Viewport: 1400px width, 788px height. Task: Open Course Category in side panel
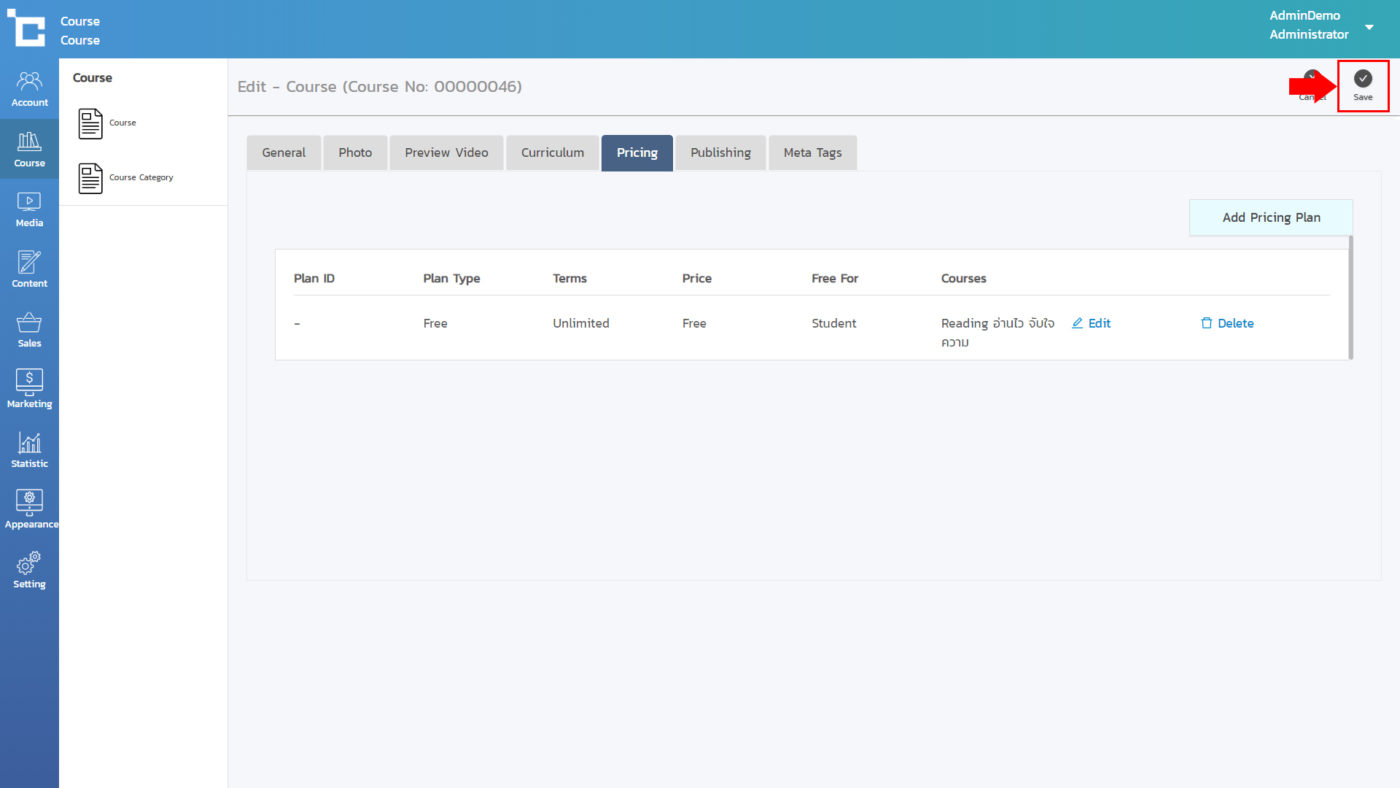140,178
